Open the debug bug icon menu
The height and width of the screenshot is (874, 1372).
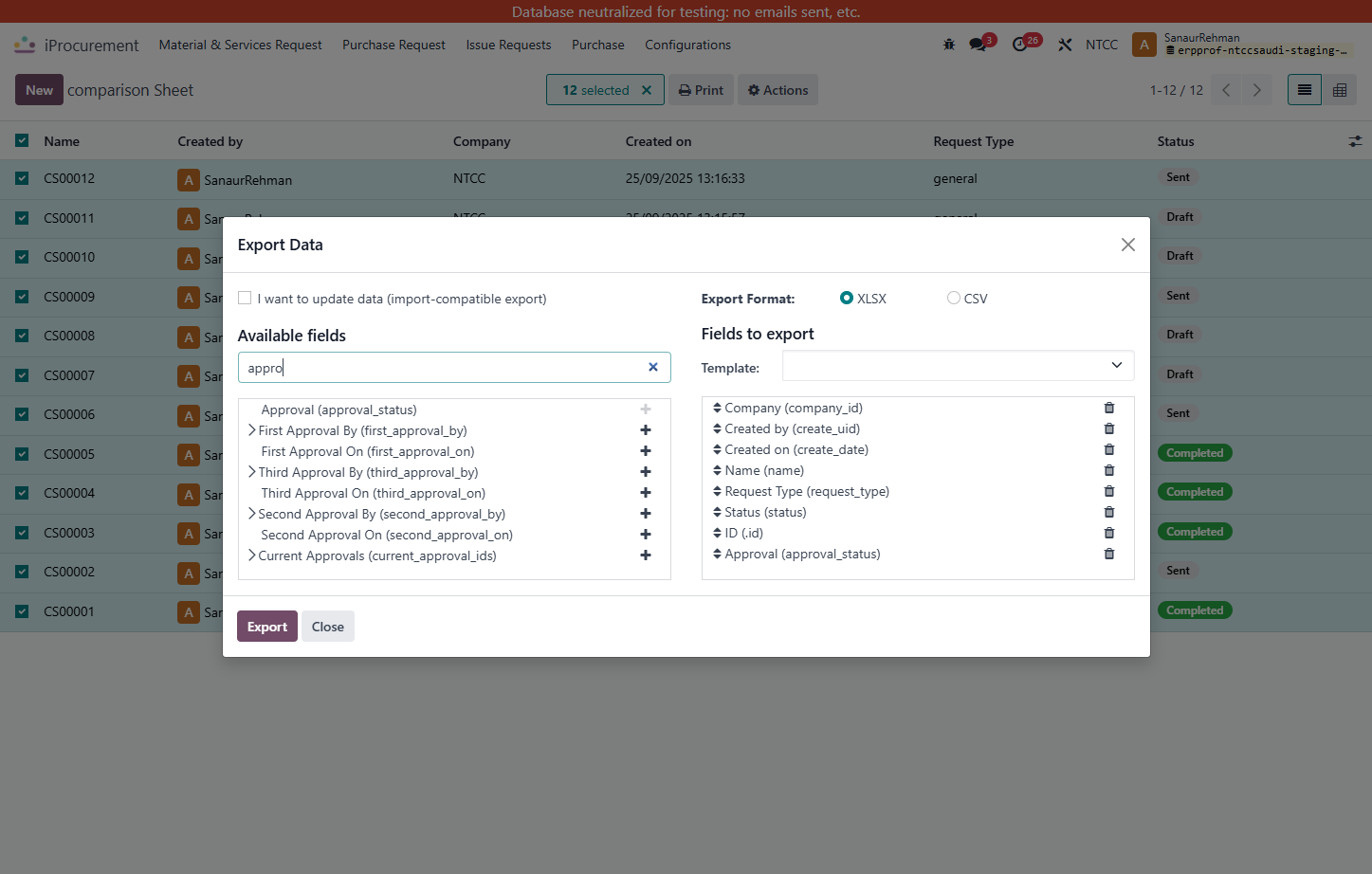coord(949,45)
